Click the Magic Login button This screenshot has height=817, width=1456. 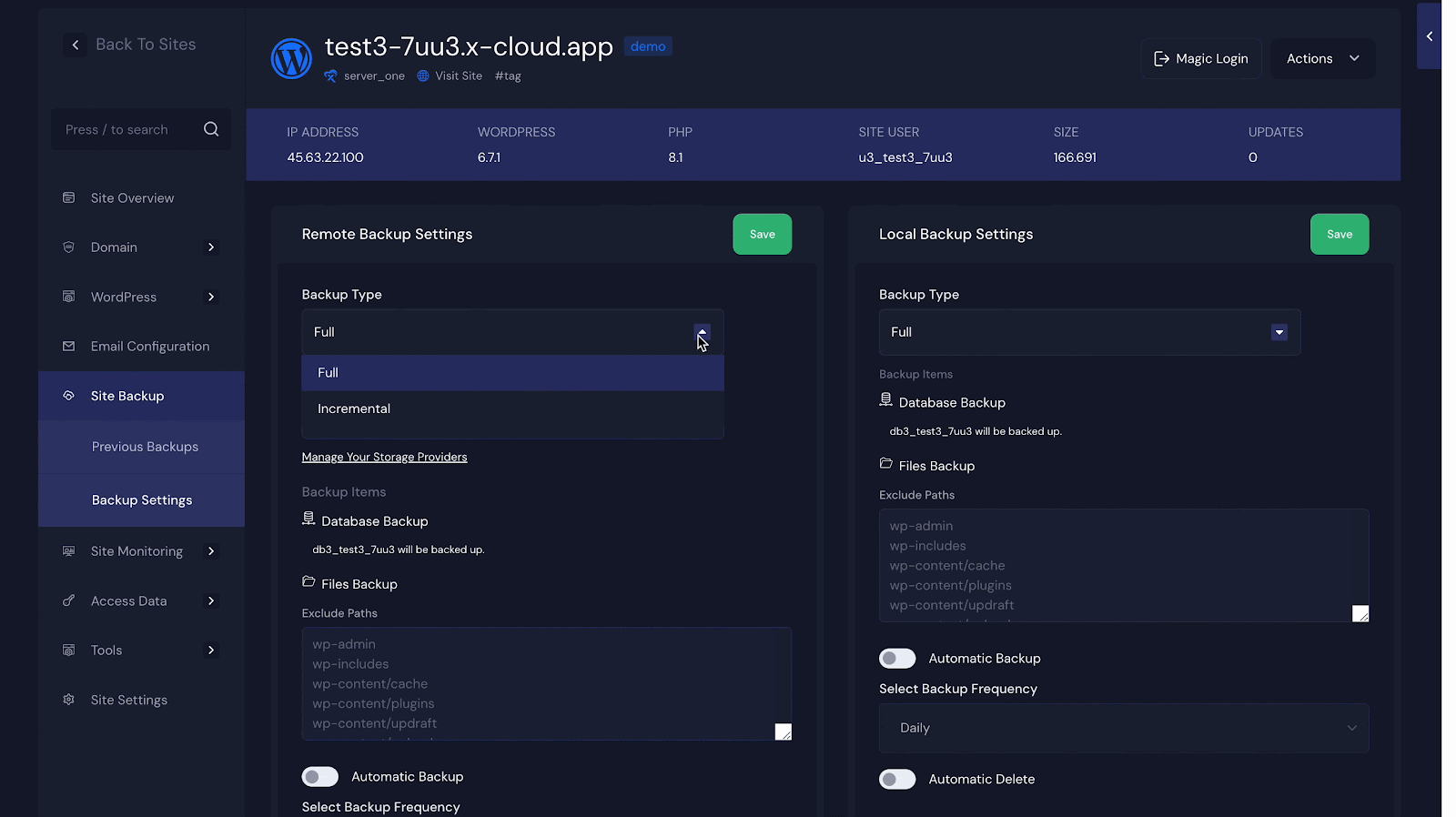pyautogui.click(x=1201, y=58)
